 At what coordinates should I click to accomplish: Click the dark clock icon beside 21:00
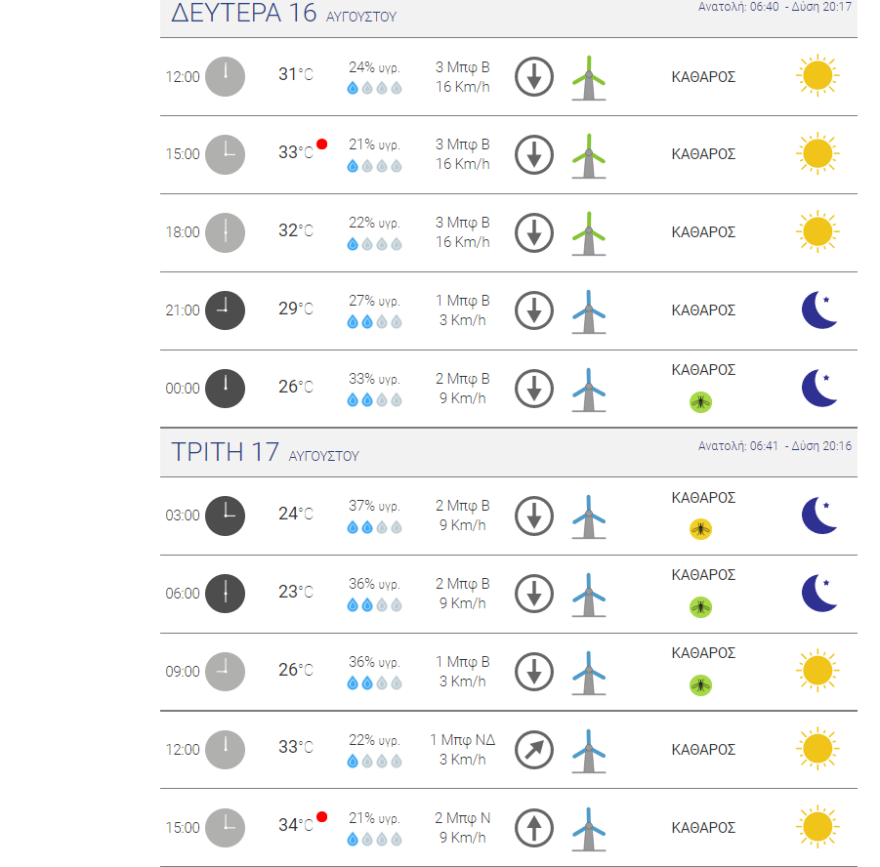click(225, 310)
